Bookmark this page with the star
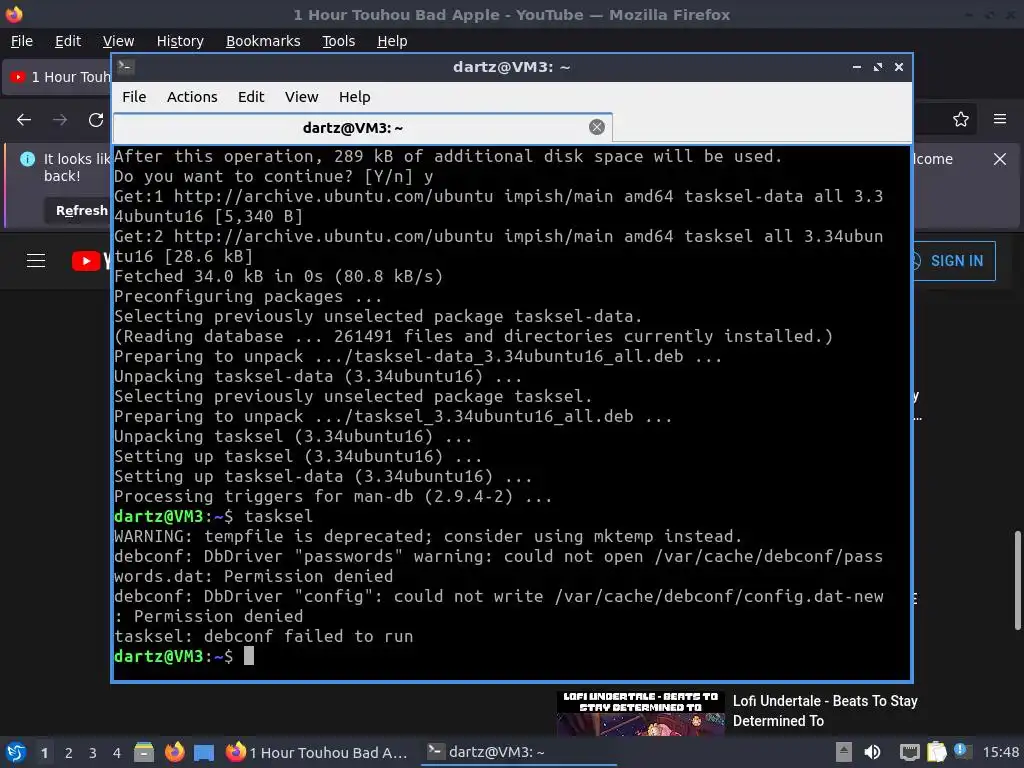This screenshot has height=768, width=1024. click(x=960, y=120)
